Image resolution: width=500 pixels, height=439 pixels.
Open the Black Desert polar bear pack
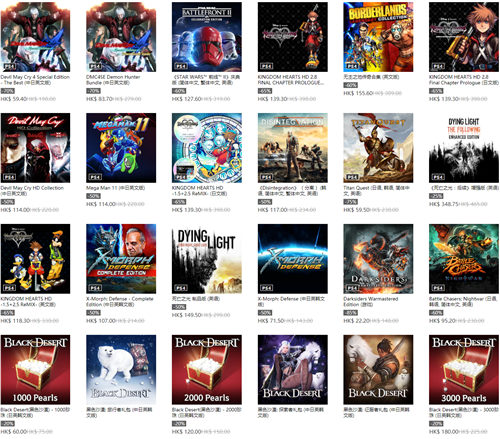(x=121, y=370)
